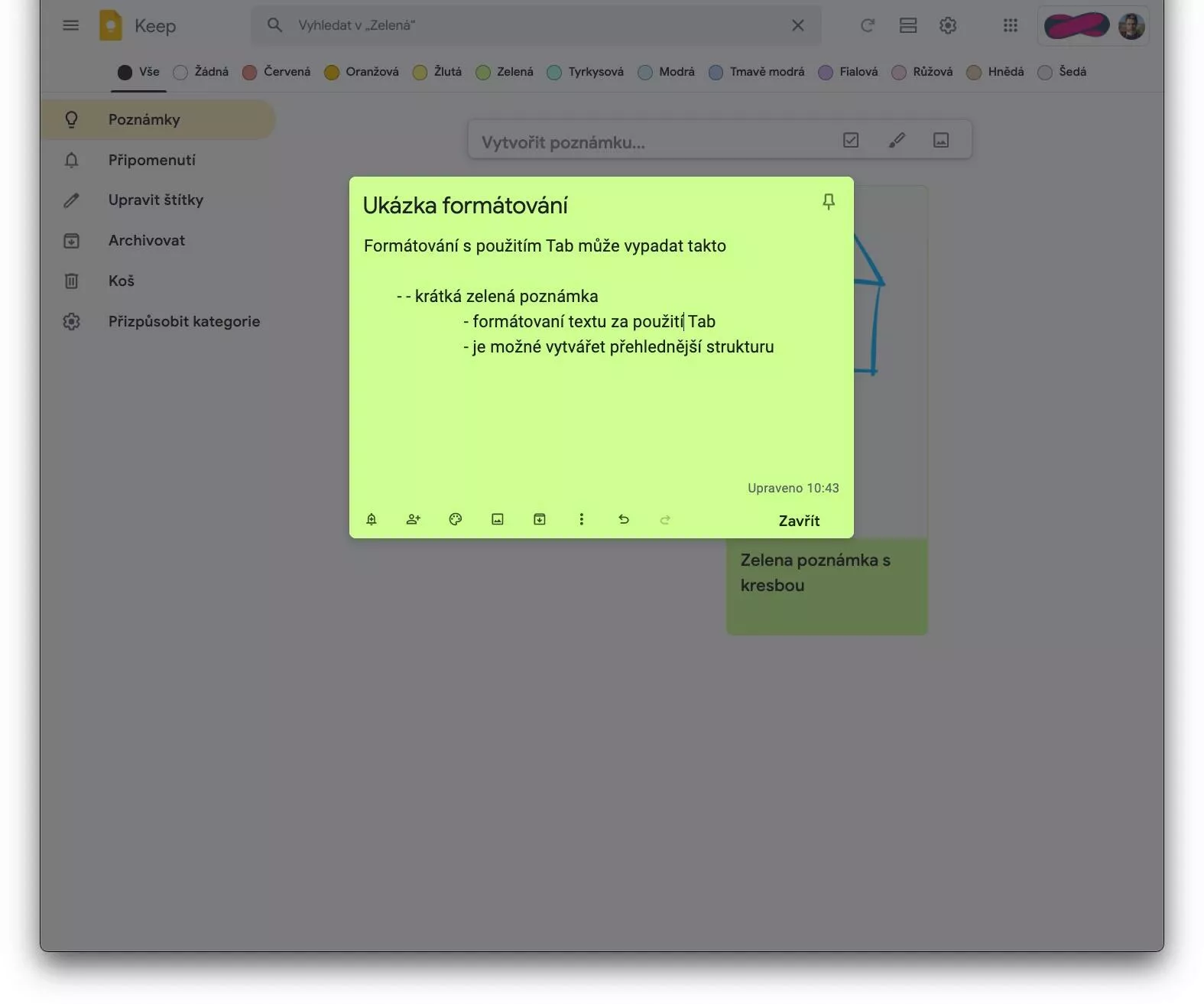Image resolution: width=1204 pixels, height=1004 pixels.
Task: Select the Vše color filter
Action: click(x=138, y=72)
